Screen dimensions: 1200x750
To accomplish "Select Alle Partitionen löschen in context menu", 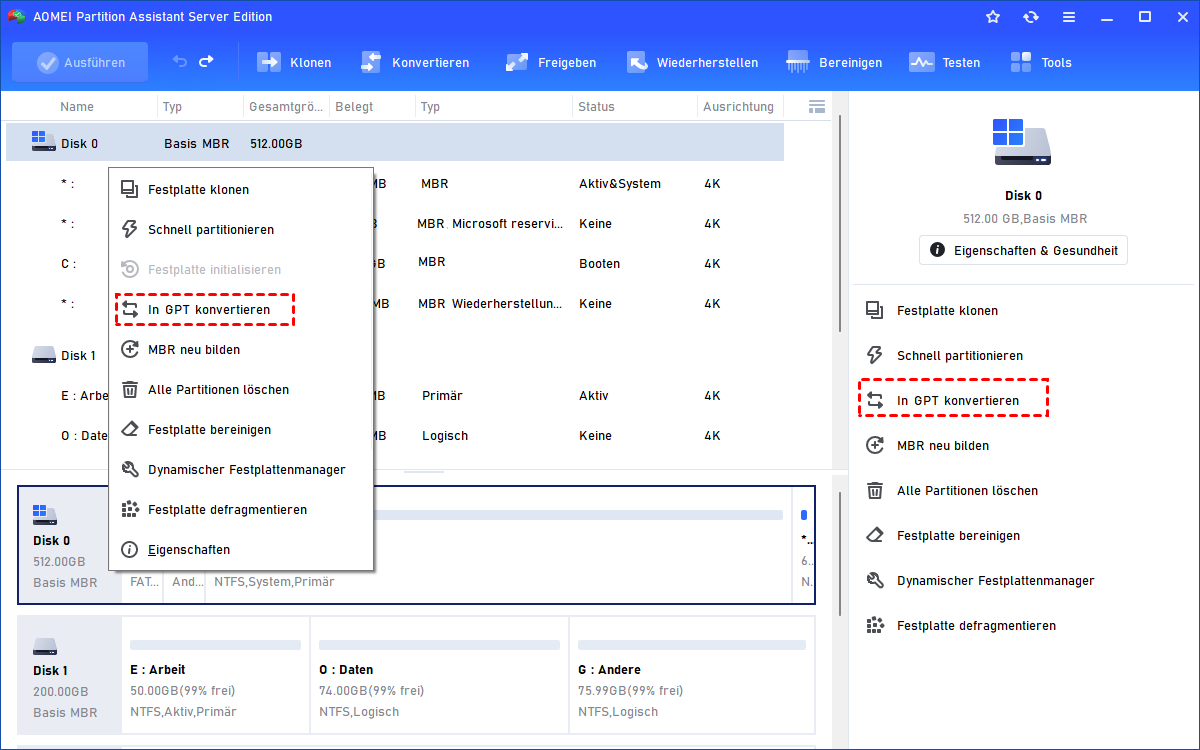I will pyautogui.click(x=241, y=389).
